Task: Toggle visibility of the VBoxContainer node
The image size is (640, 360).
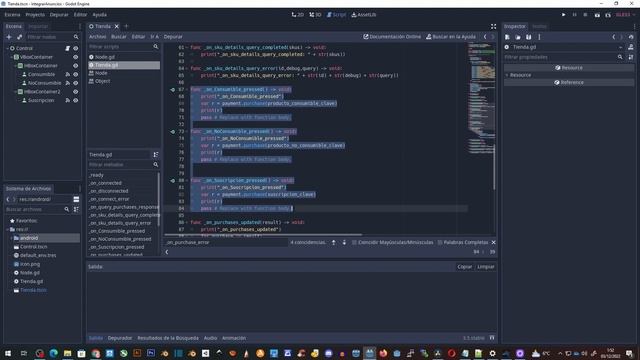Action: (x=76, y=57)
